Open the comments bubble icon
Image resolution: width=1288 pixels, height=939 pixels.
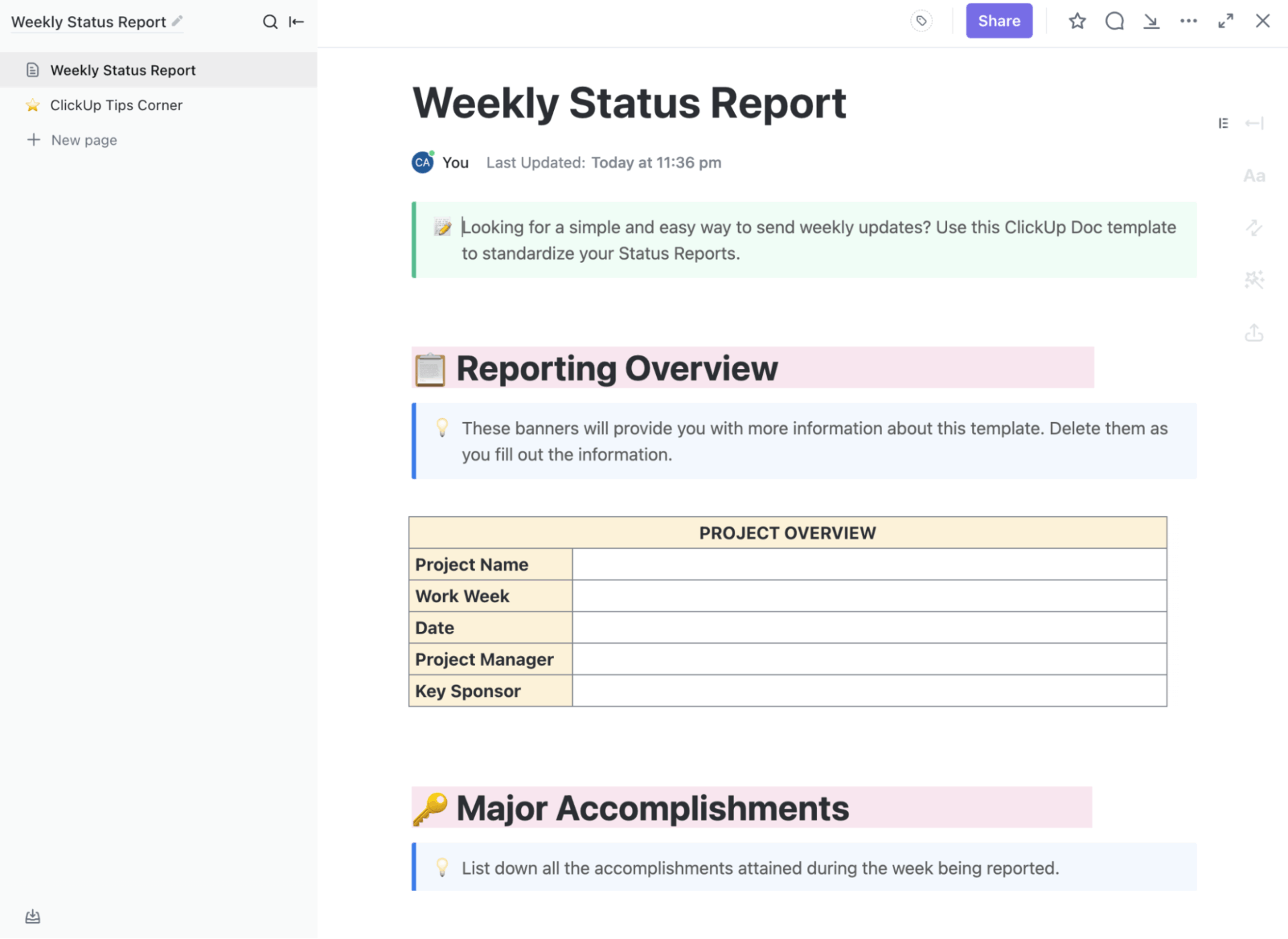click(x=1114, y=21)
